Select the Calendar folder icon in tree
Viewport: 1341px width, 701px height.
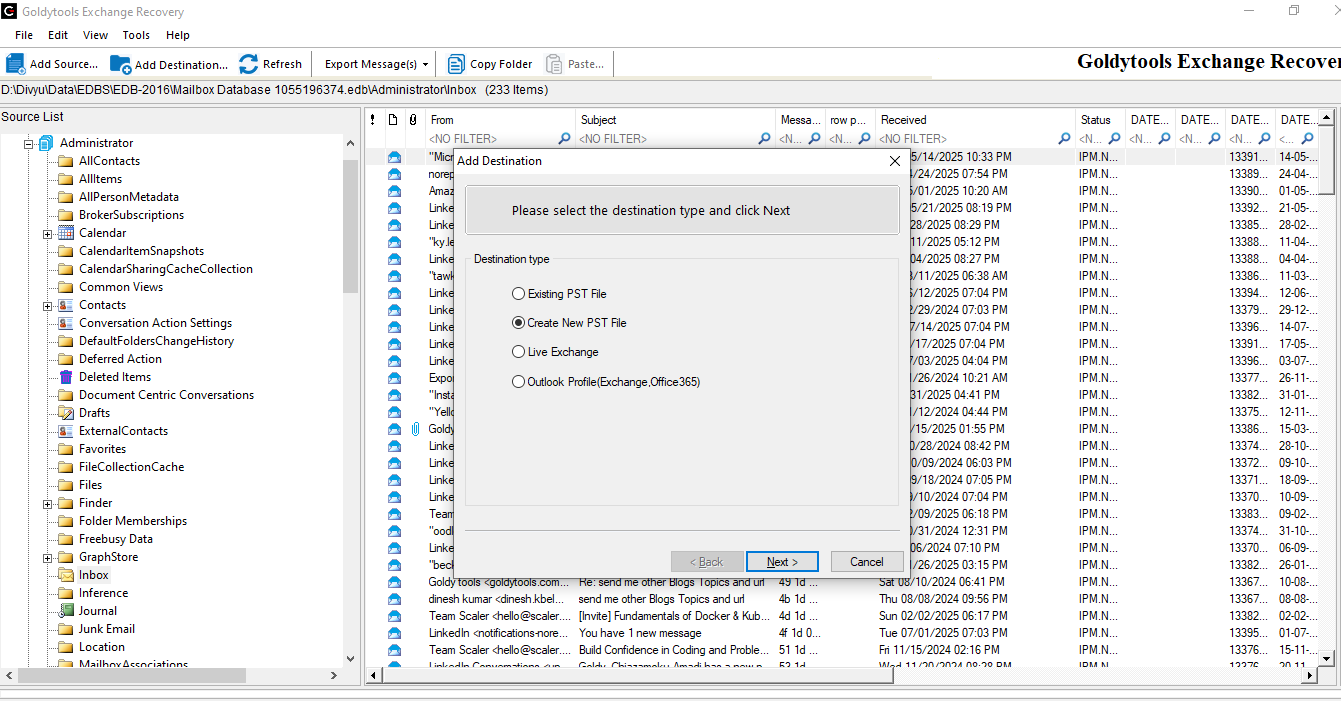tap(66, 233)
